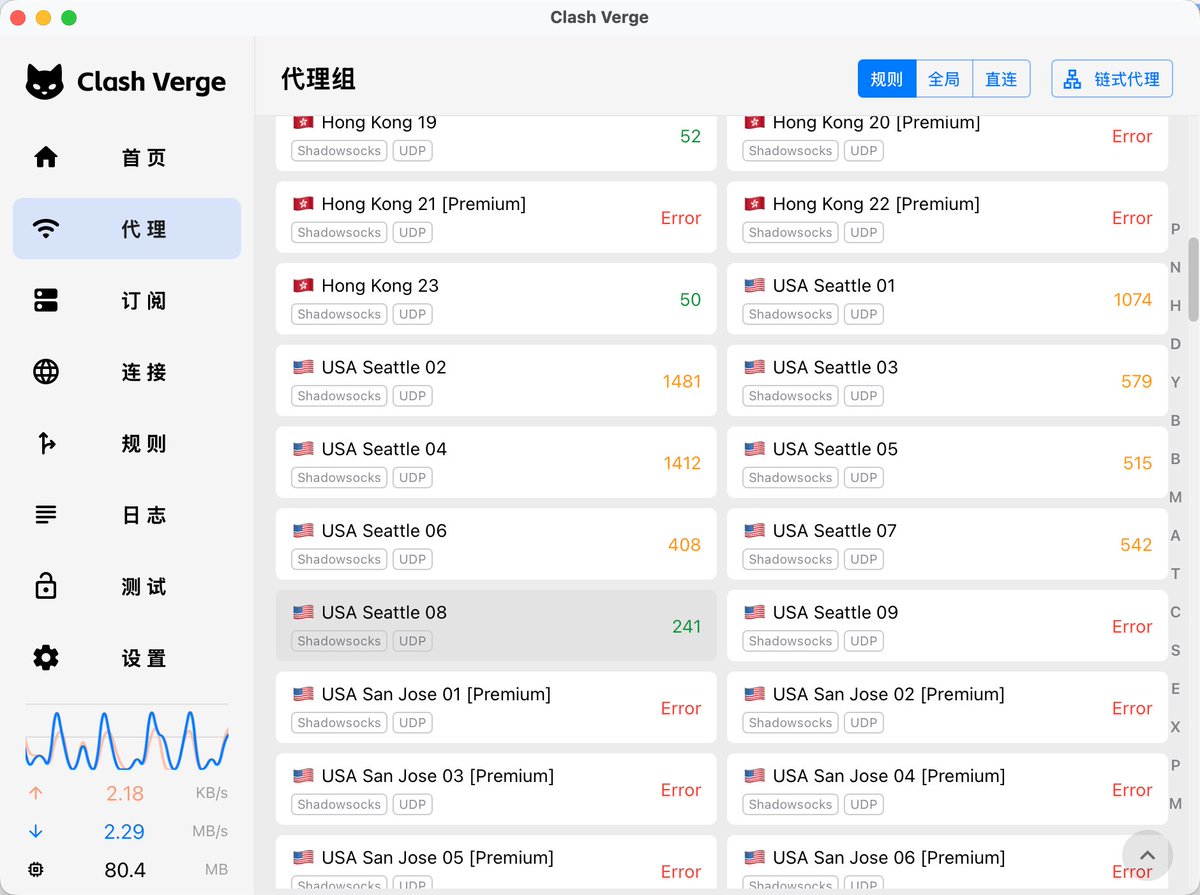Viewport: 1200px width, 895px height.
Task: Click the fork arrow icon beside 规则
Action: 46,443
